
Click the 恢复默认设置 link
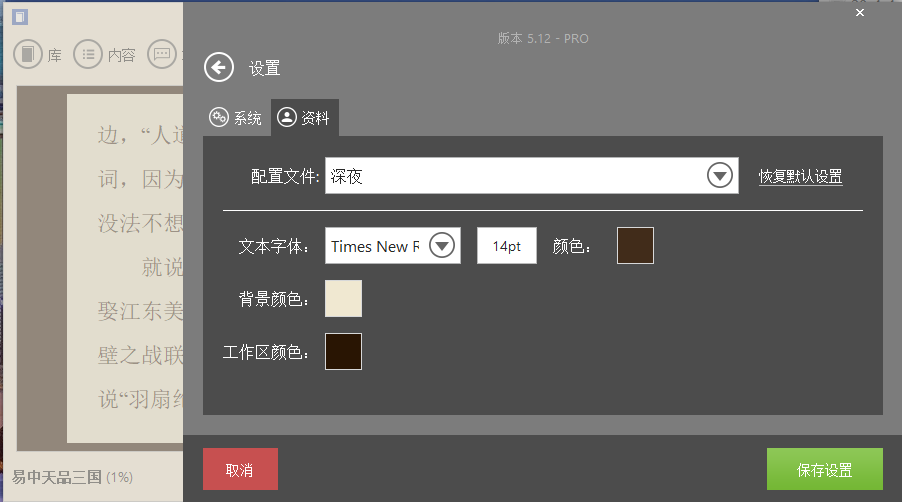tap(800, 177)
